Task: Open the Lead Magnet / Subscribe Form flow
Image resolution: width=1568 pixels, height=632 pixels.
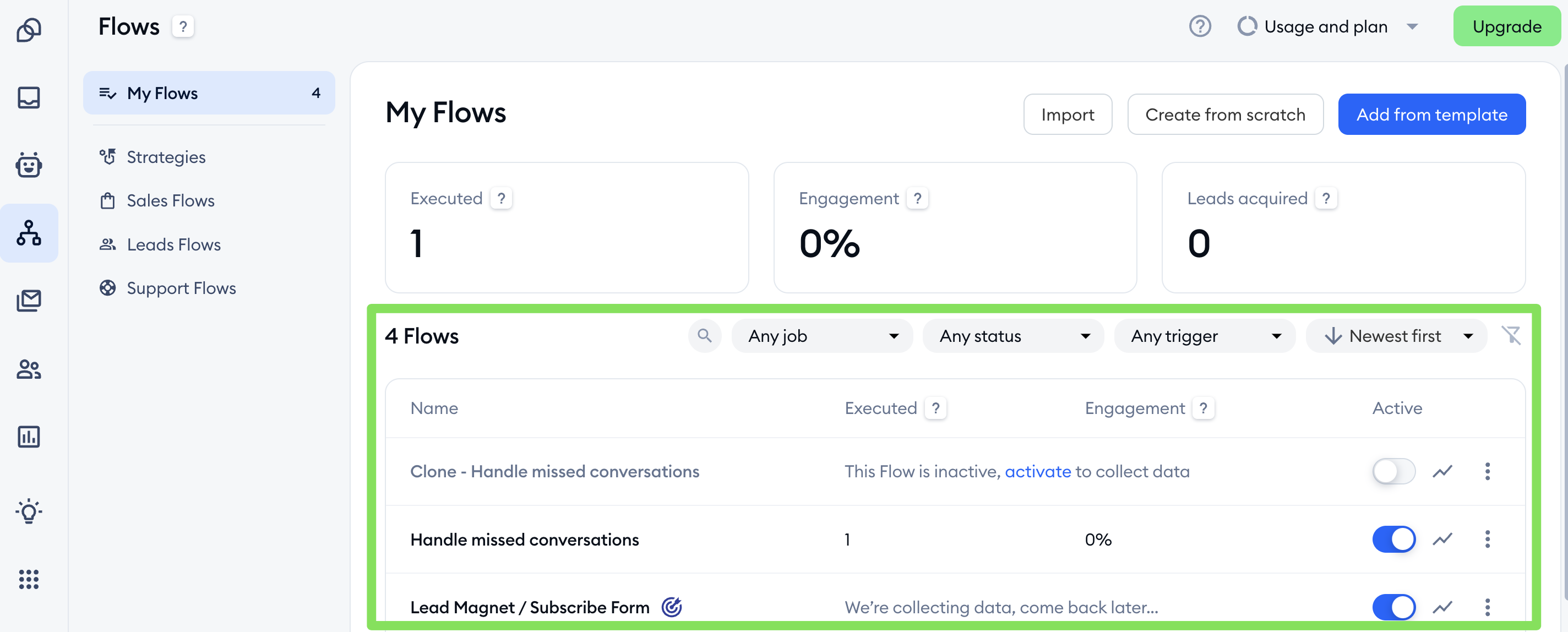Action: 530,607
